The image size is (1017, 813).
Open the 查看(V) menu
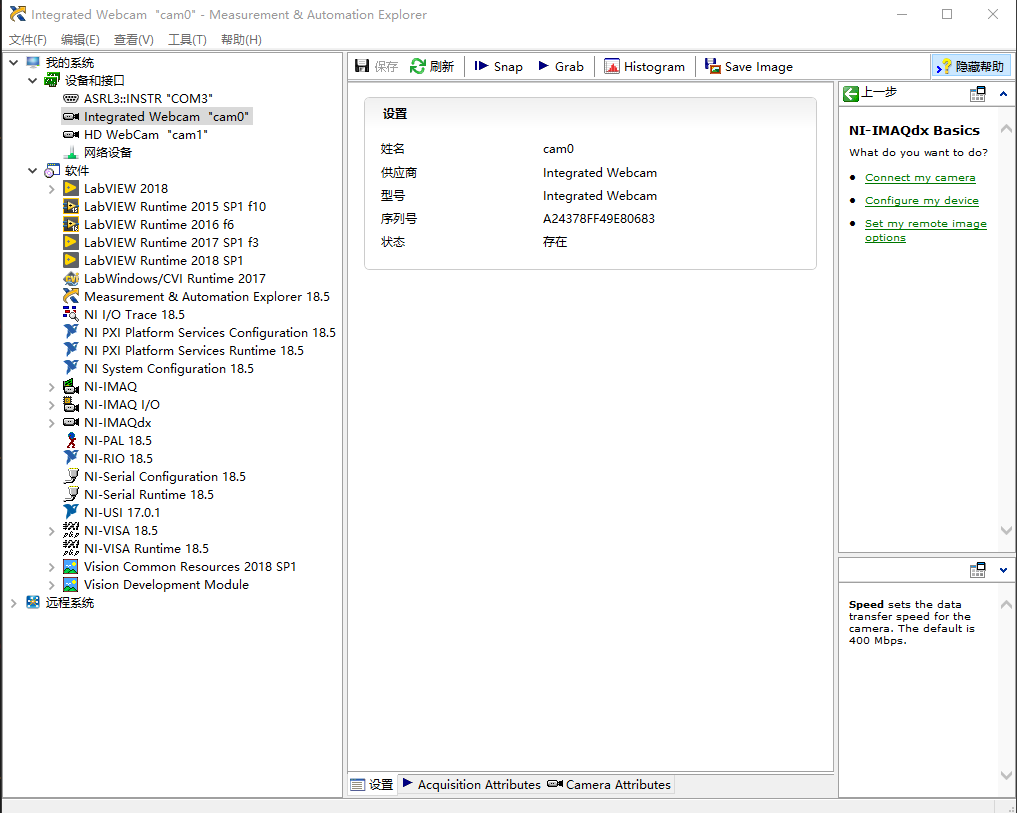(x=134, y=40)
